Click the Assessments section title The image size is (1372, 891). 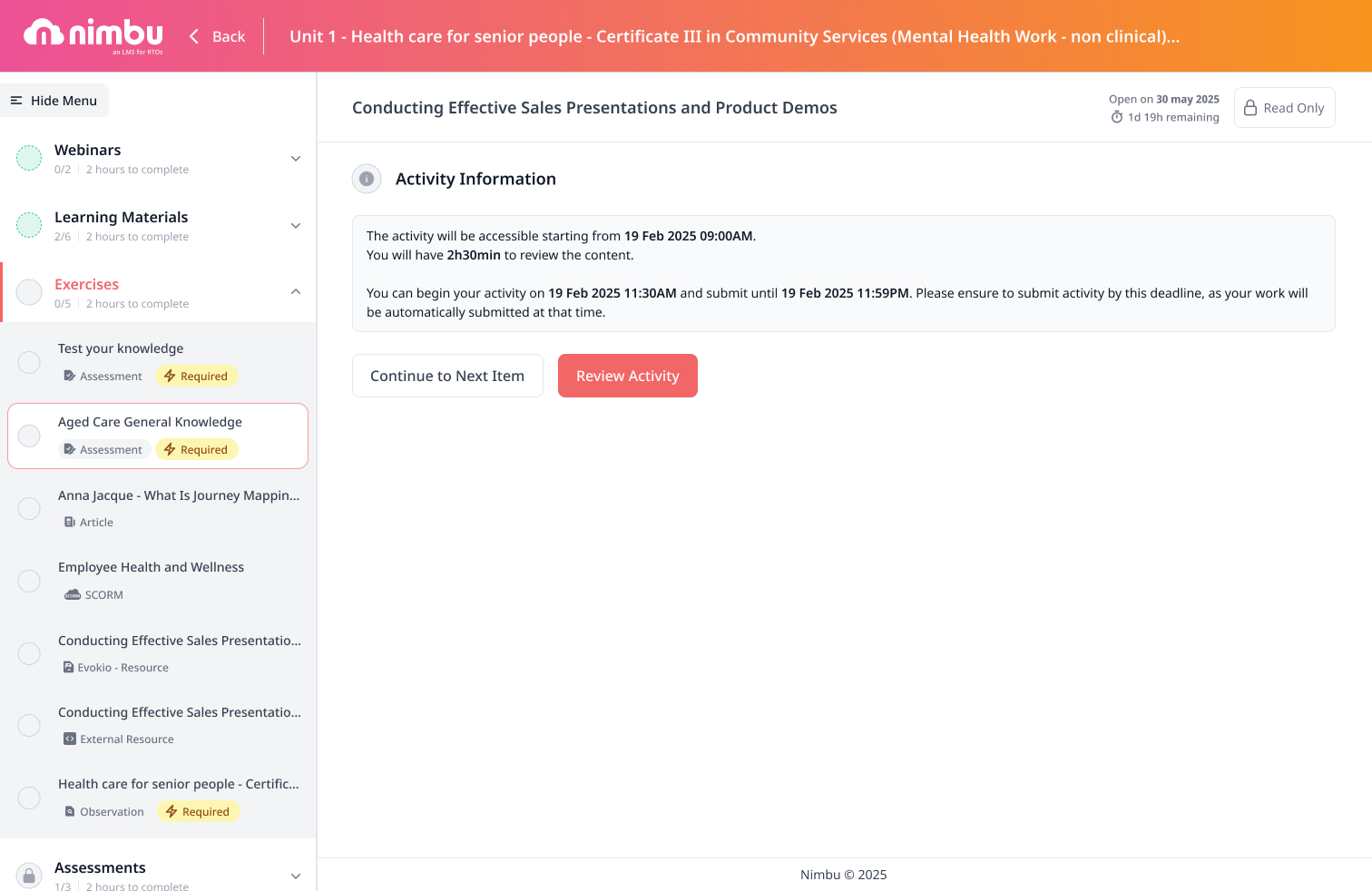(100, 867)
